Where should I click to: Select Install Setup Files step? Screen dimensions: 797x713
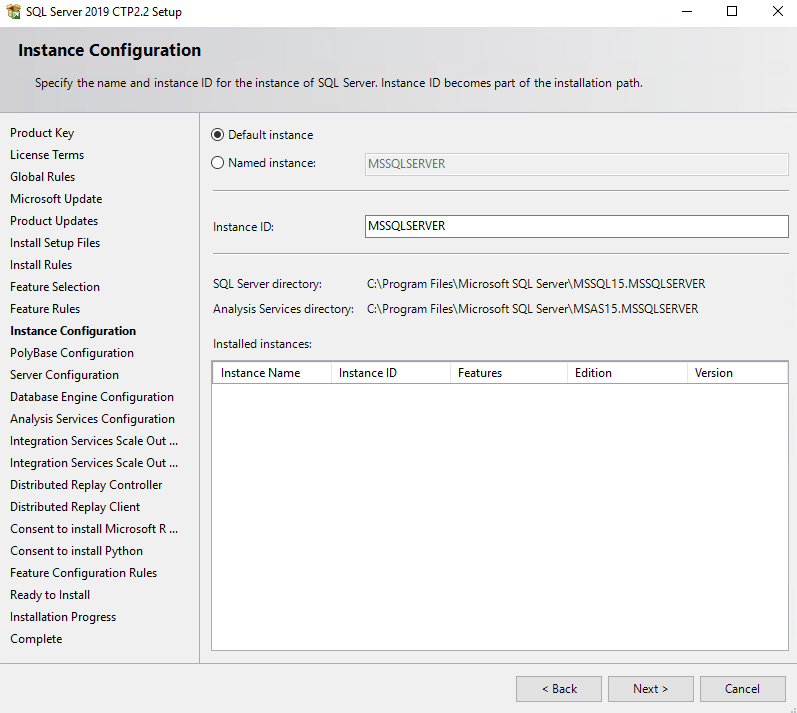(x=55, y=243)
